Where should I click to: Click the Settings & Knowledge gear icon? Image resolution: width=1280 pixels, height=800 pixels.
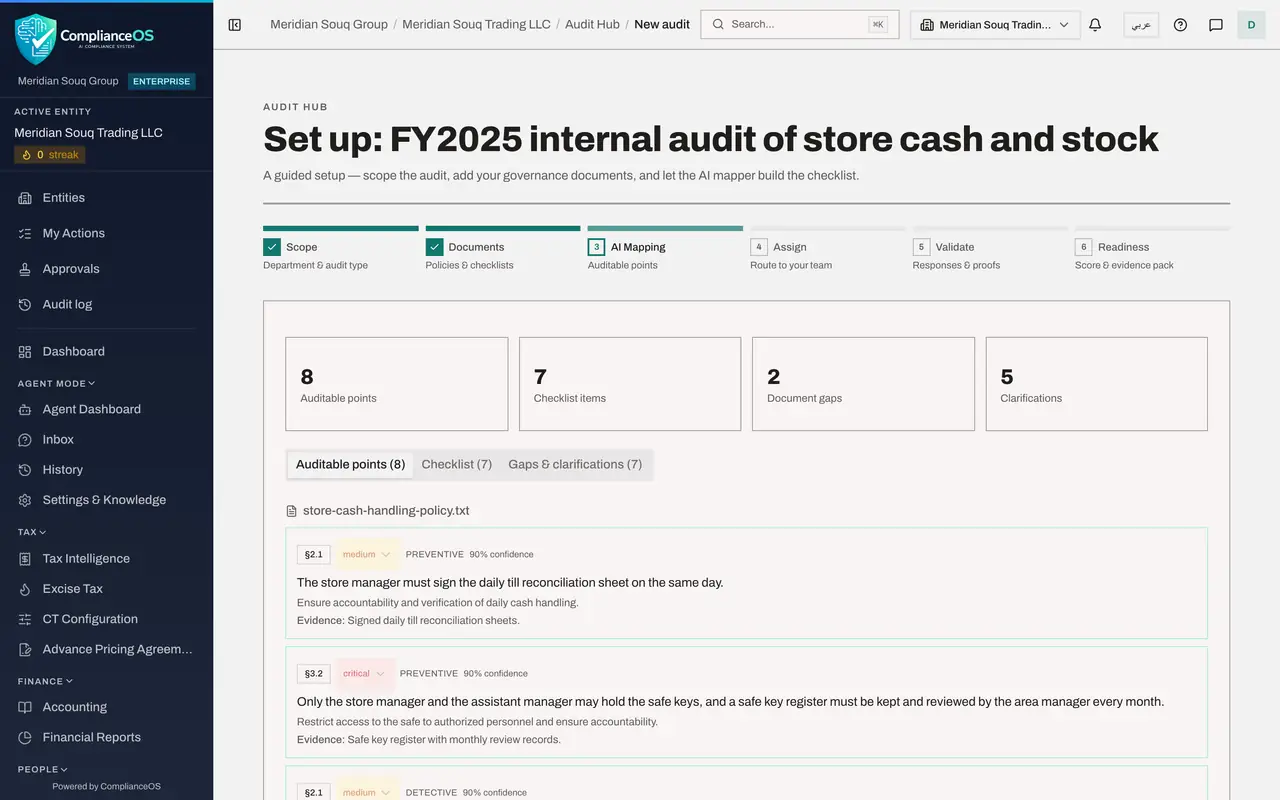(x=25, y=500)
